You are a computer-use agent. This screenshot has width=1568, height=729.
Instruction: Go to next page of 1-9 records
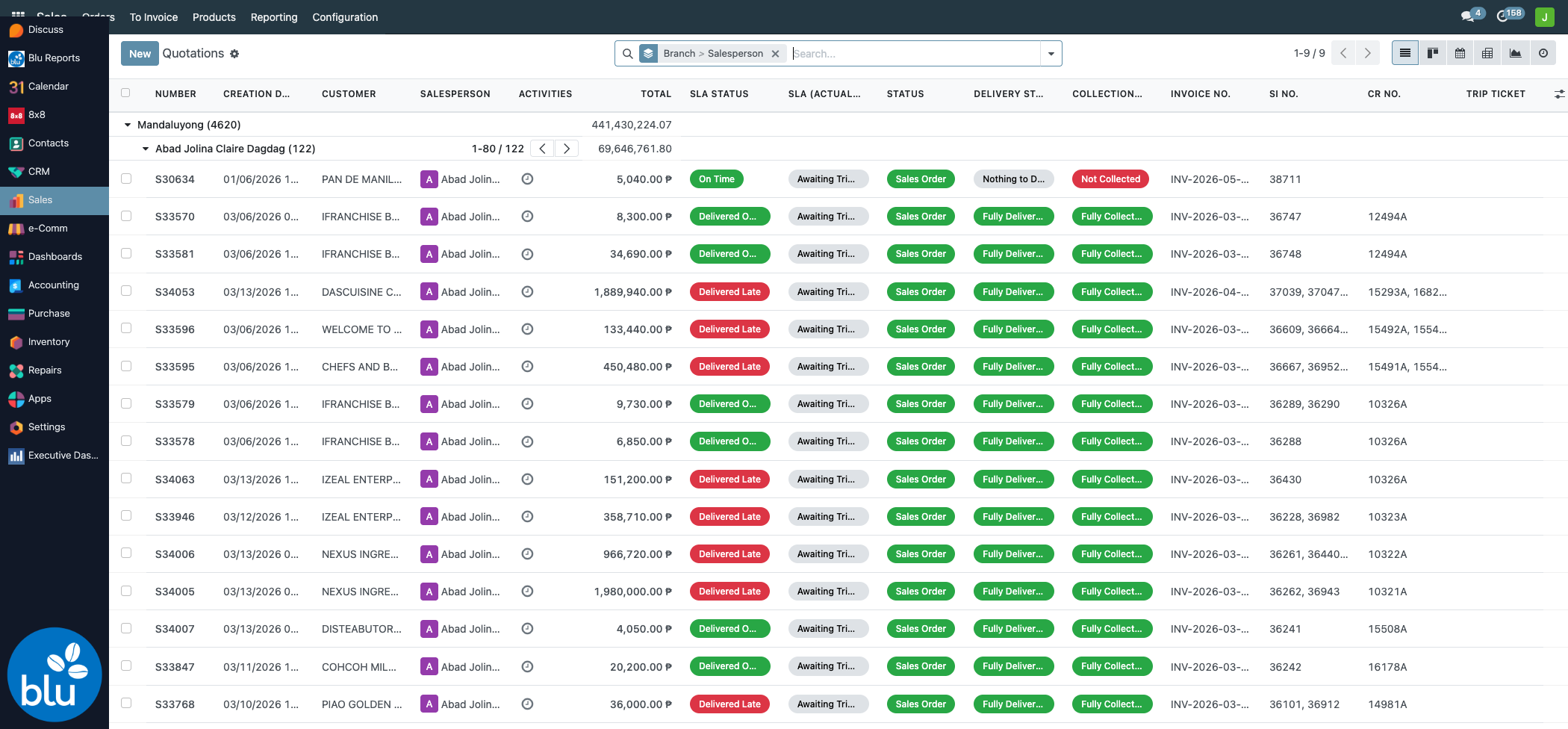pyautogui.click(x=1367, y=53)
